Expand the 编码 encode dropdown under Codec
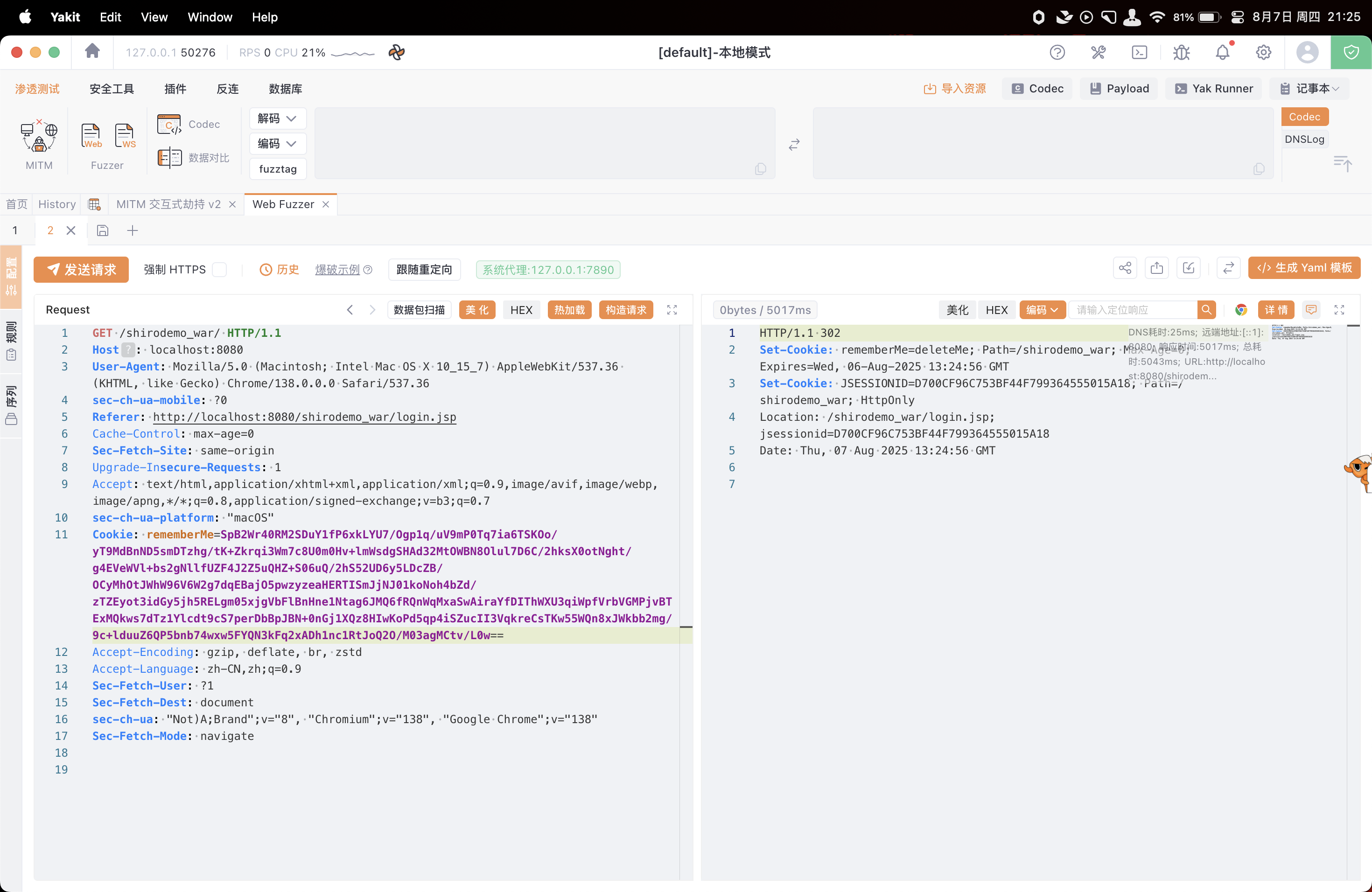 tap(277, 144)
